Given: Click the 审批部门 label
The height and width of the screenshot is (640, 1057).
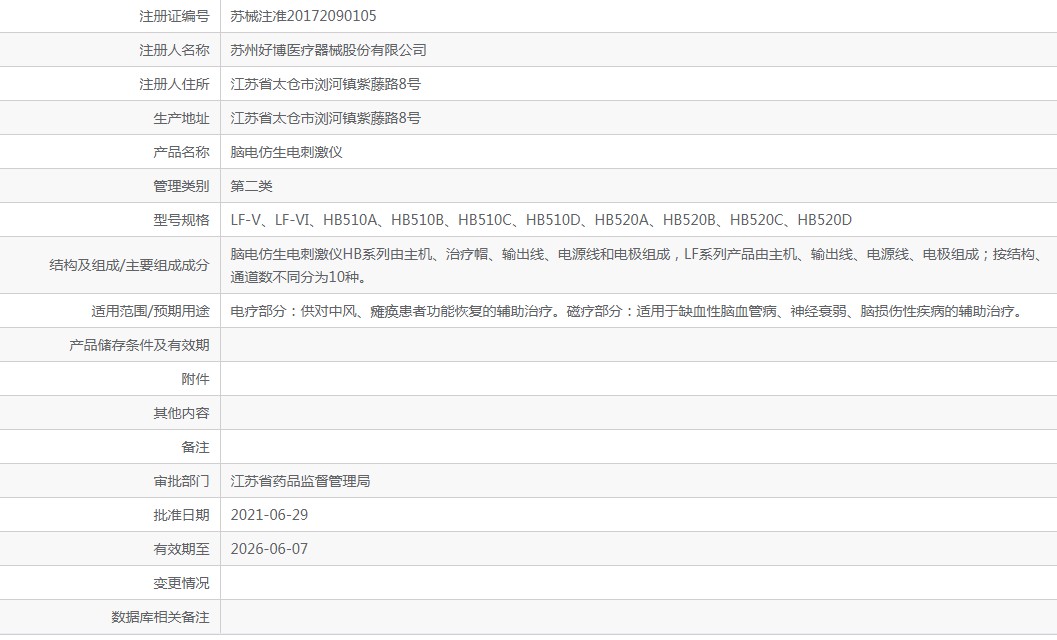Looking at the screenshot, I should 181,481.
